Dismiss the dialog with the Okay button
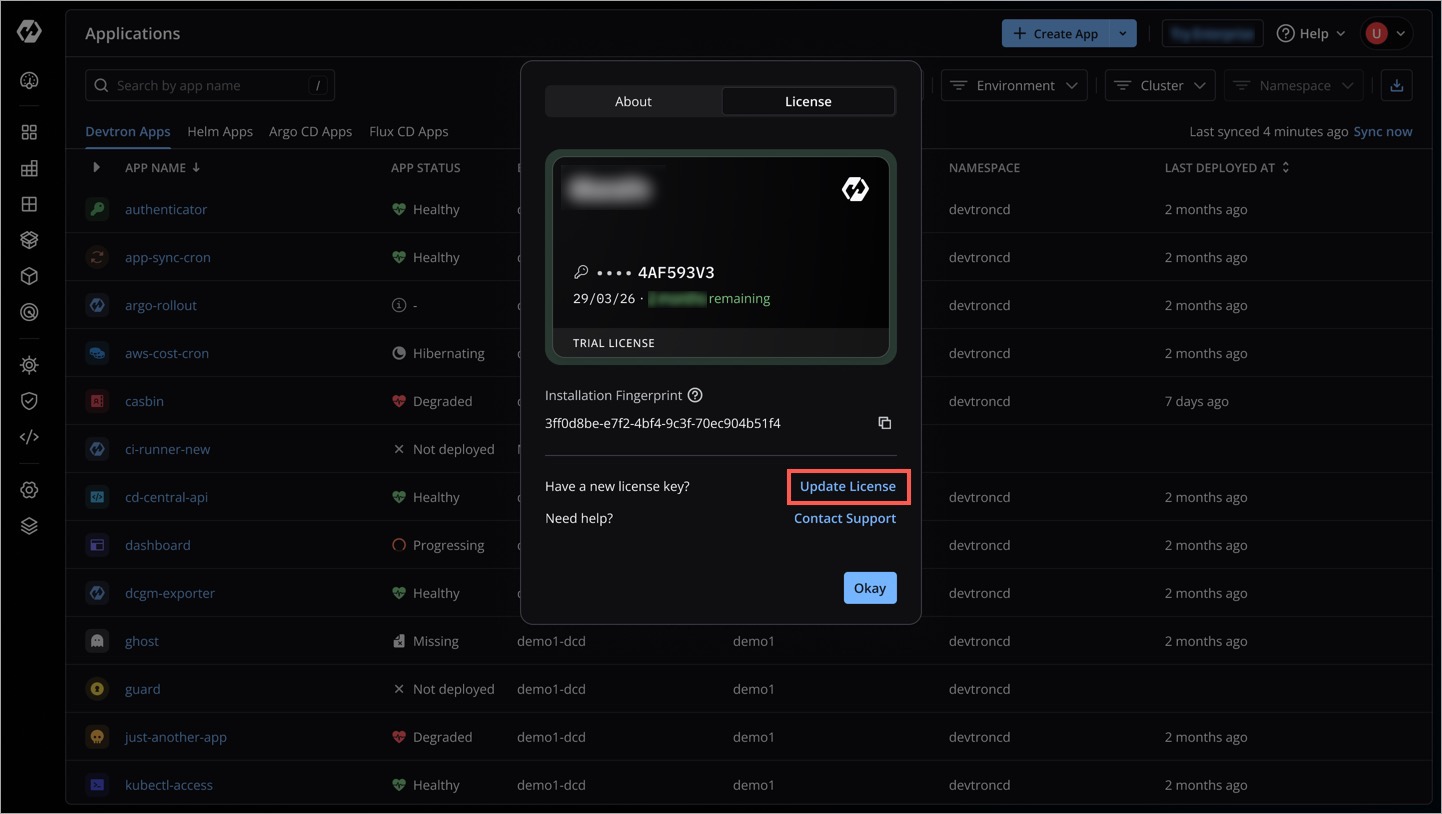 (x=869, y=588)
